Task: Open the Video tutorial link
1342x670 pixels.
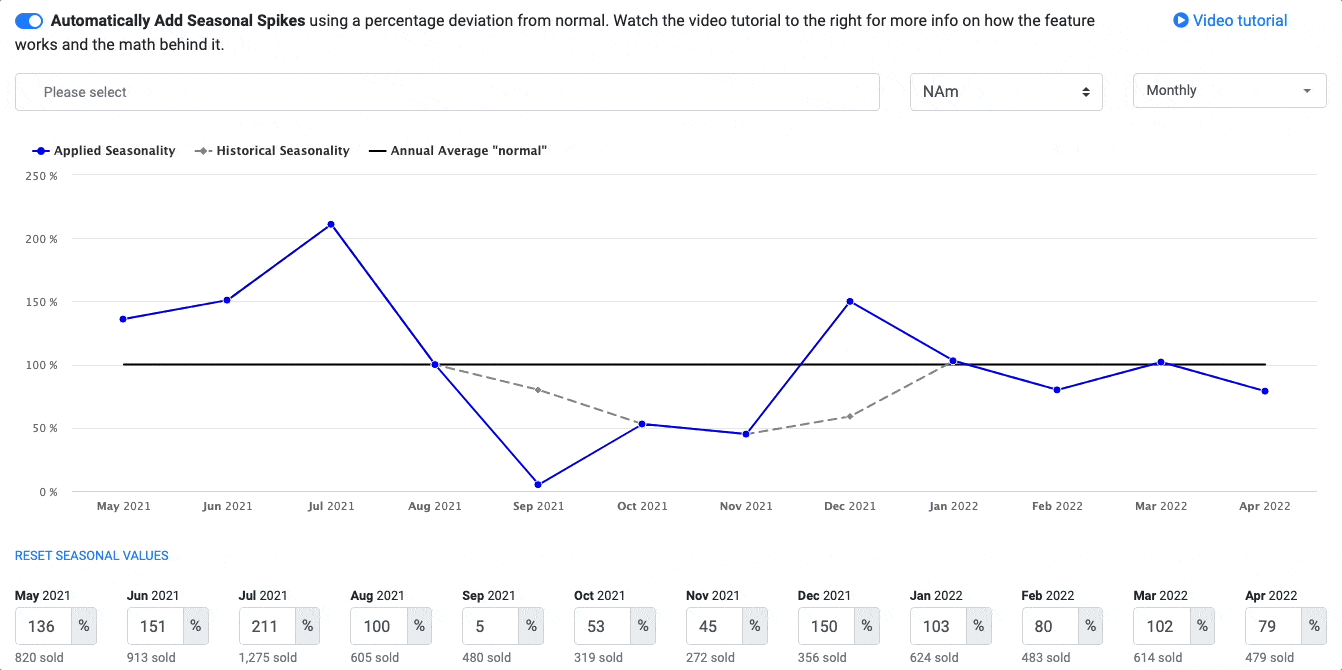Action: [1239, 20]
